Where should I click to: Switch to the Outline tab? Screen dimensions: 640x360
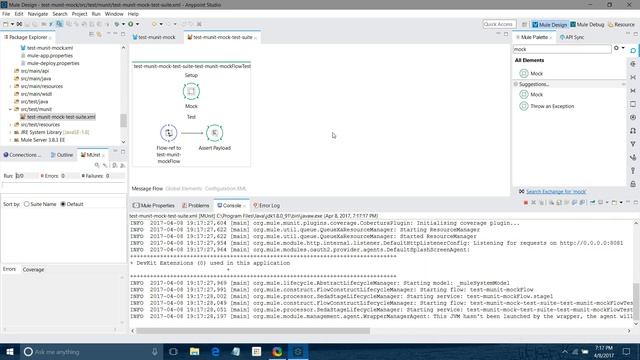tap(62, 155)
